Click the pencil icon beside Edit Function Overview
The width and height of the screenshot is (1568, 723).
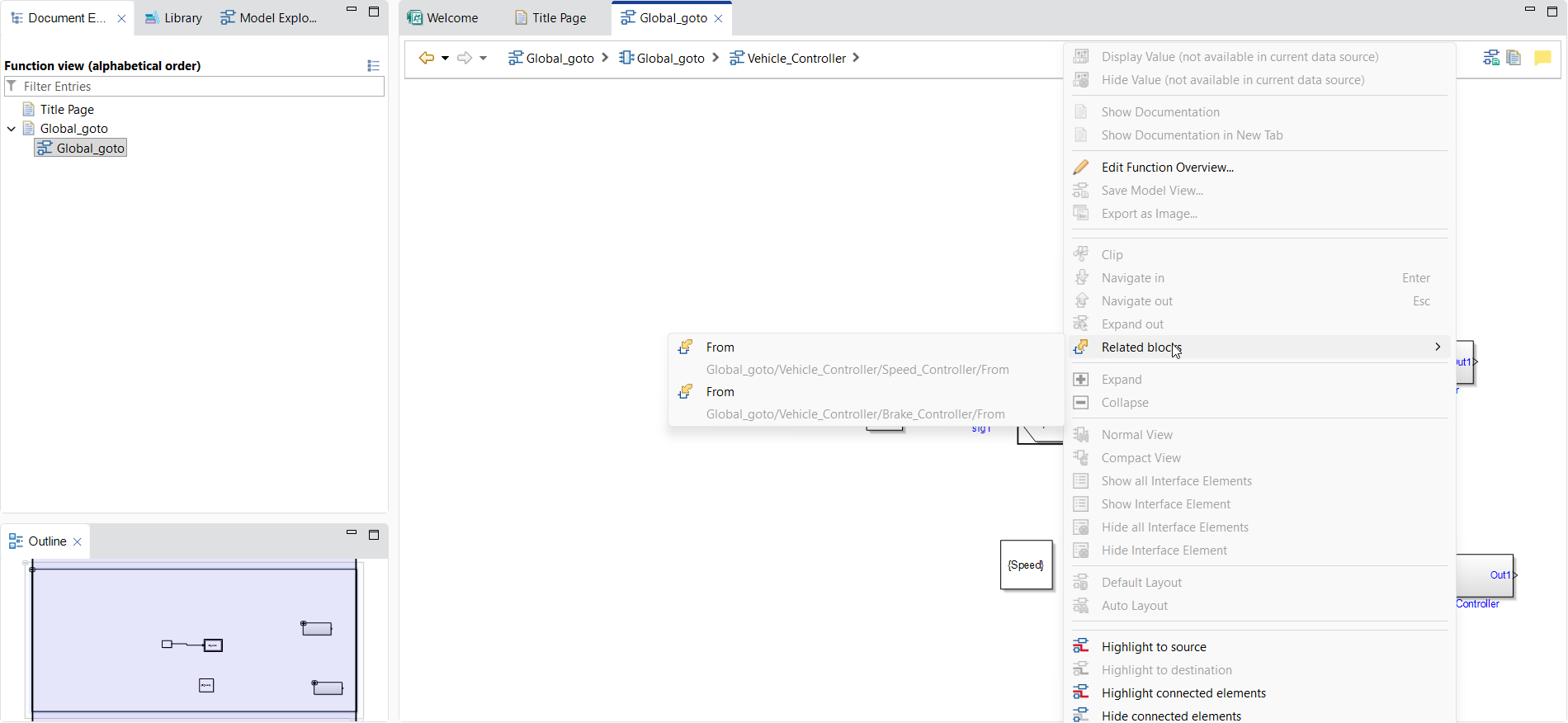1081,168
